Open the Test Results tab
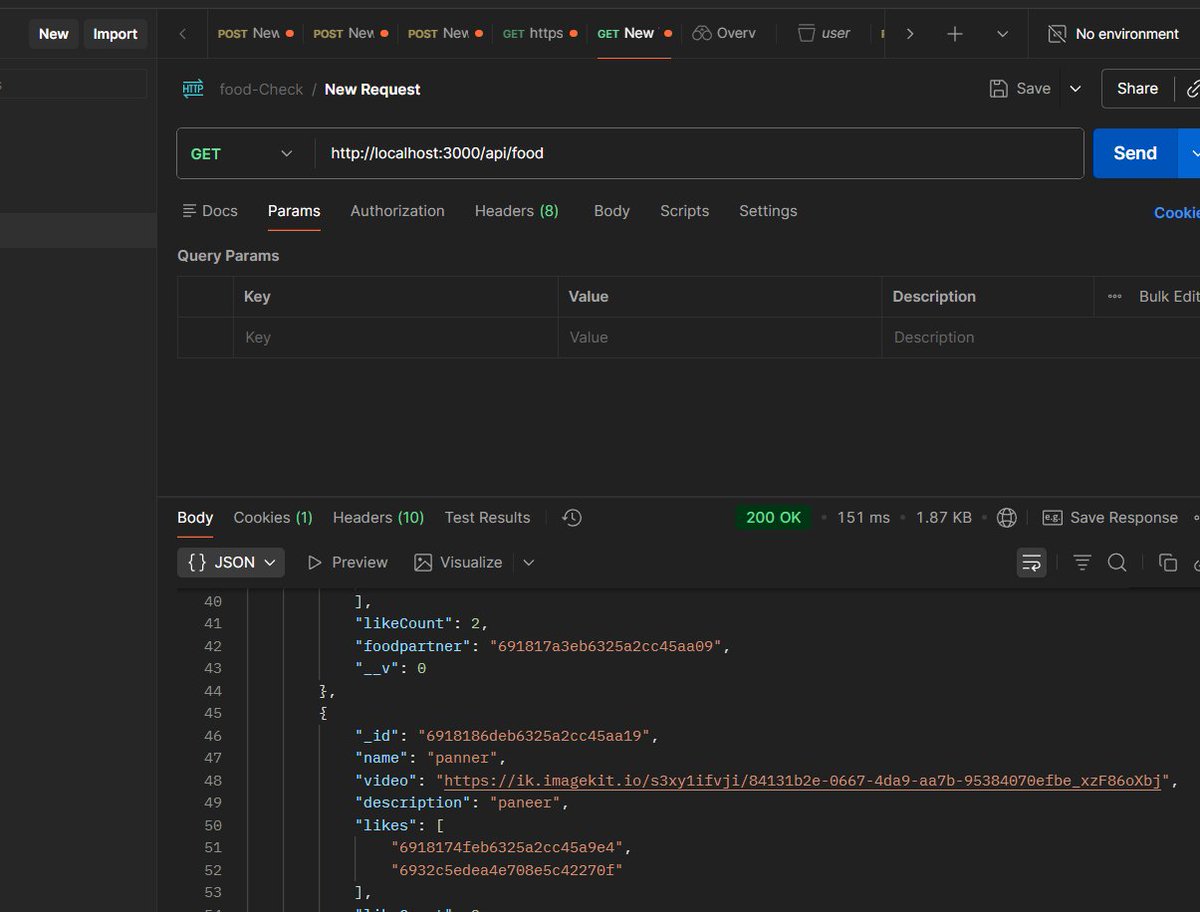 pyautogui.click(x=487, y=518)
